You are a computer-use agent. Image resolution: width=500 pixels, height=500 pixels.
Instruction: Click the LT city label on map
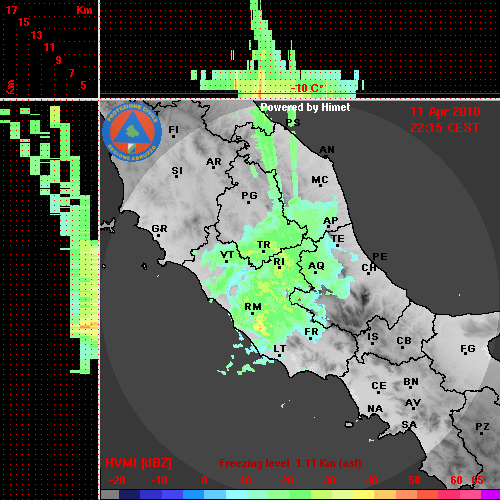point(279,349)
